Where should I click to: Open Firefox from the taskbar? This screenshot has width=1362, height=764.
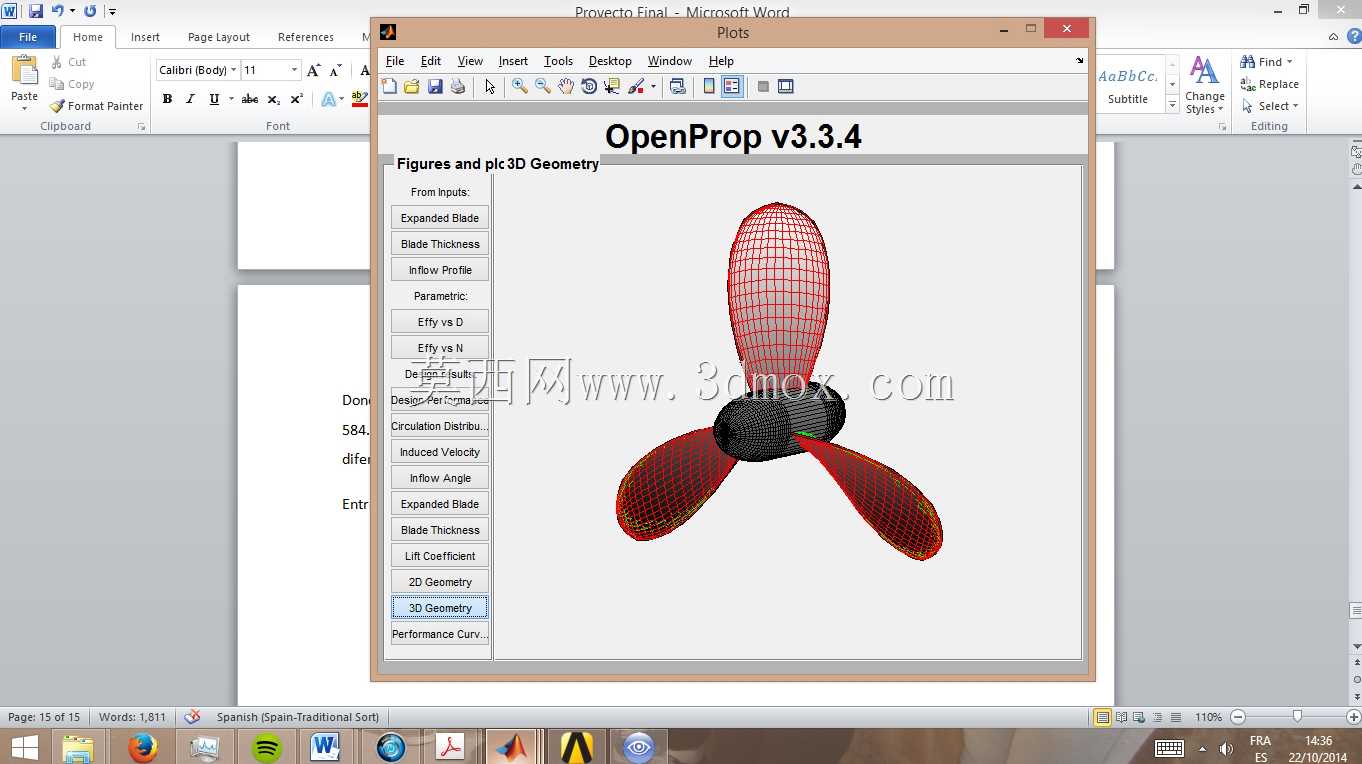[143, 747]
